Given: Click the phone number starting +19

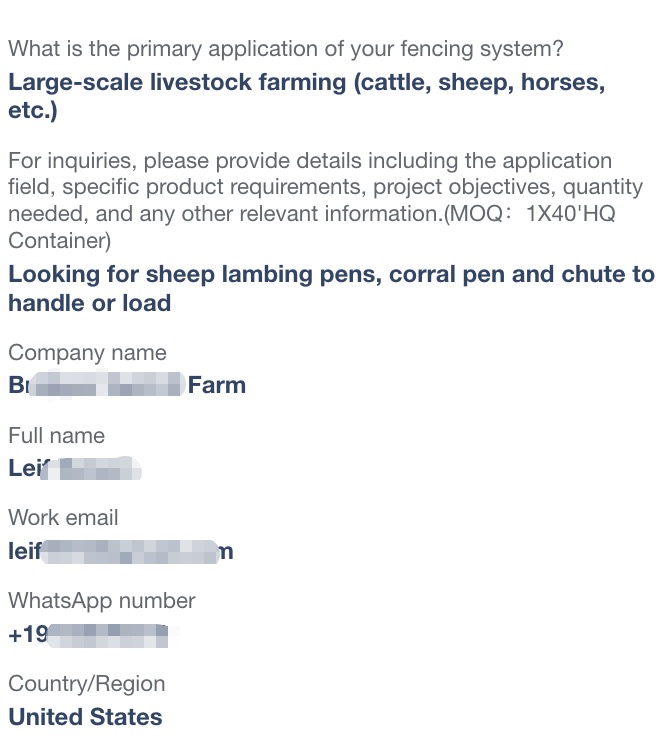Looking at the screenshot, I should (88, 634).
